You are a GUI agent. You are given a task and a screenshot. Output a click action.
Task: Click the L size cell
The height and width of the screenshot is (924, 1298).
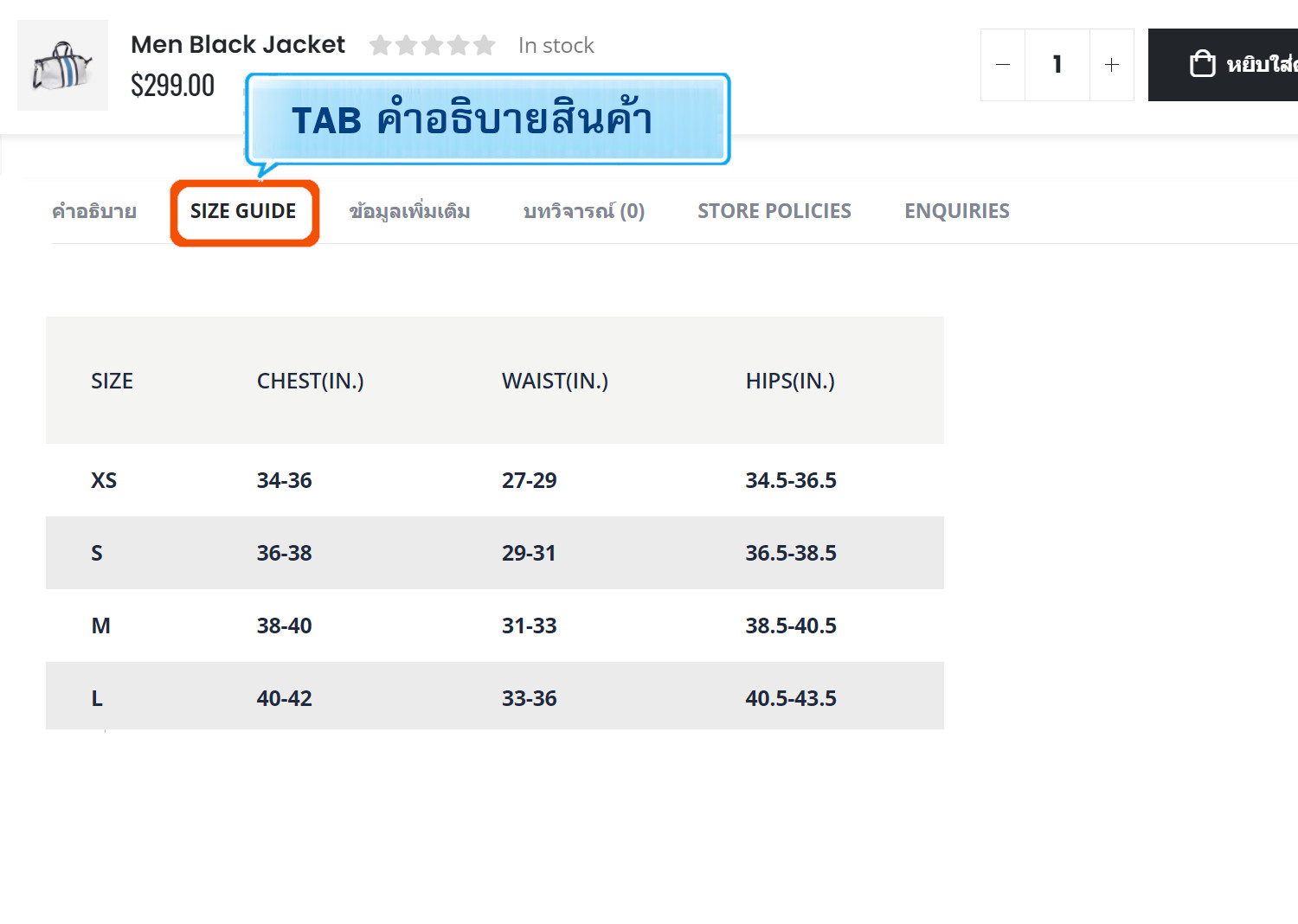pyautogui.click(x=97, y=698)
